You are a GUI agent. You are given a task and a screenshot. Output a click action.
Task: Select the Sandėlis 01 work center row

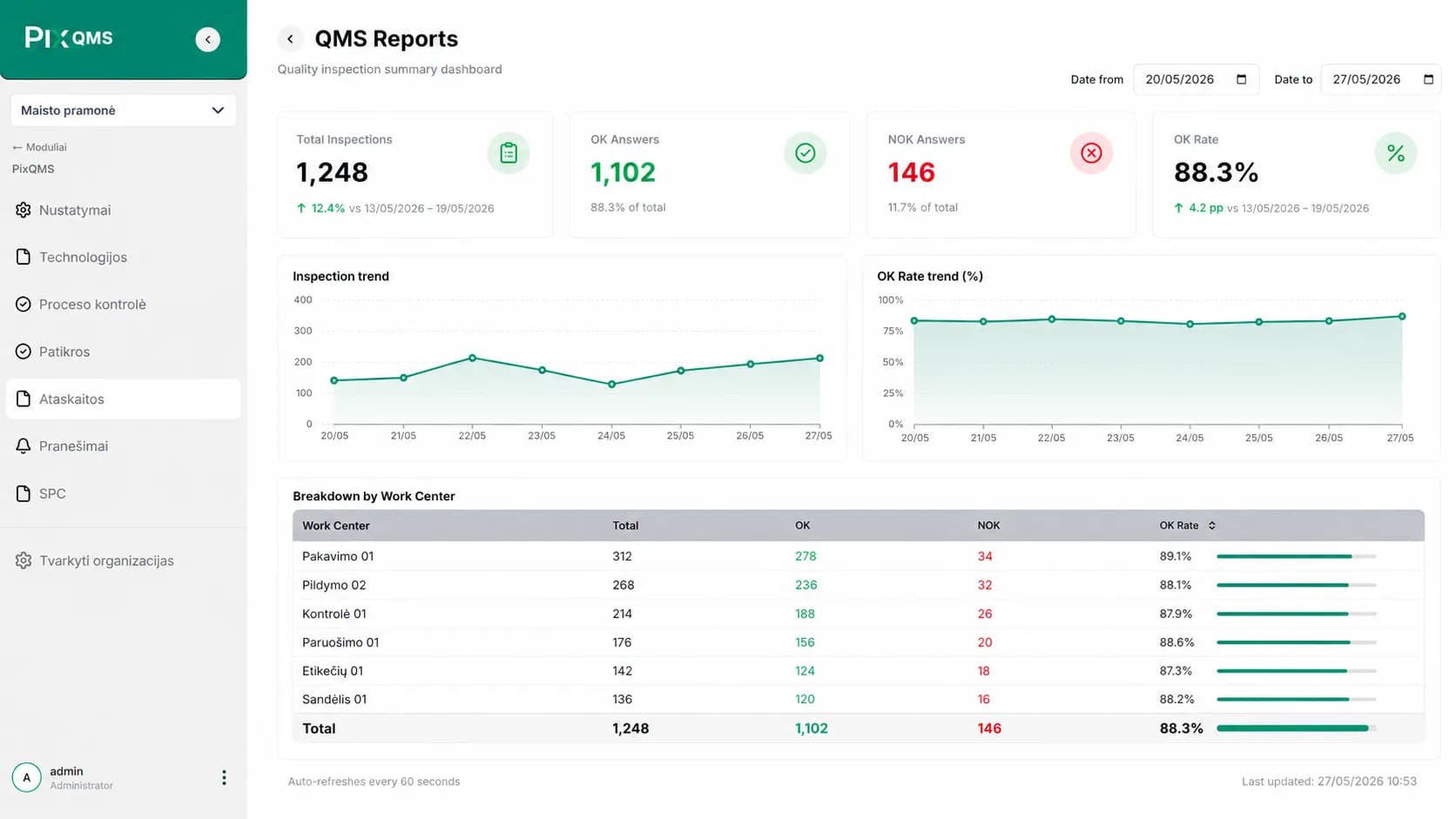tap(859, 699)
